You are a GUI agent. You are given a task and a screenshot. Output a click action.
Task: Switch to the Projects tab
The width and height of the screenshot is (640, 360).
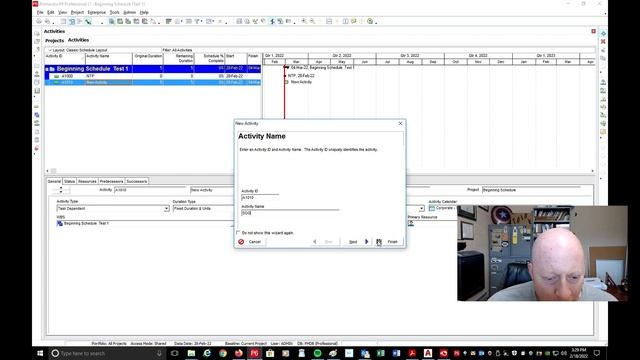(x=54, y=40)
